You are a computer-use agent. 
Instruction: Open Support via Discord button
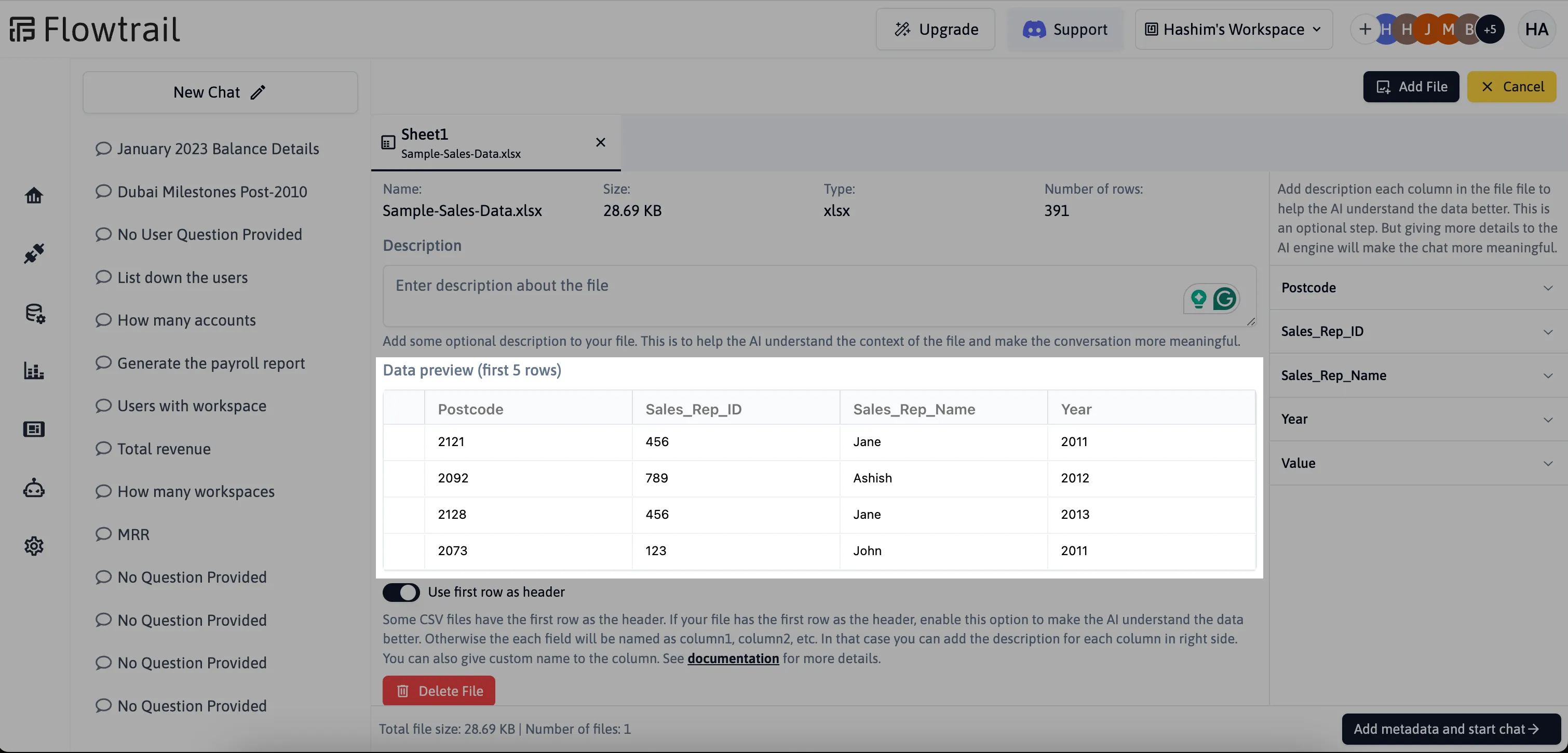pyautogui.click(x=1064, y=29)
